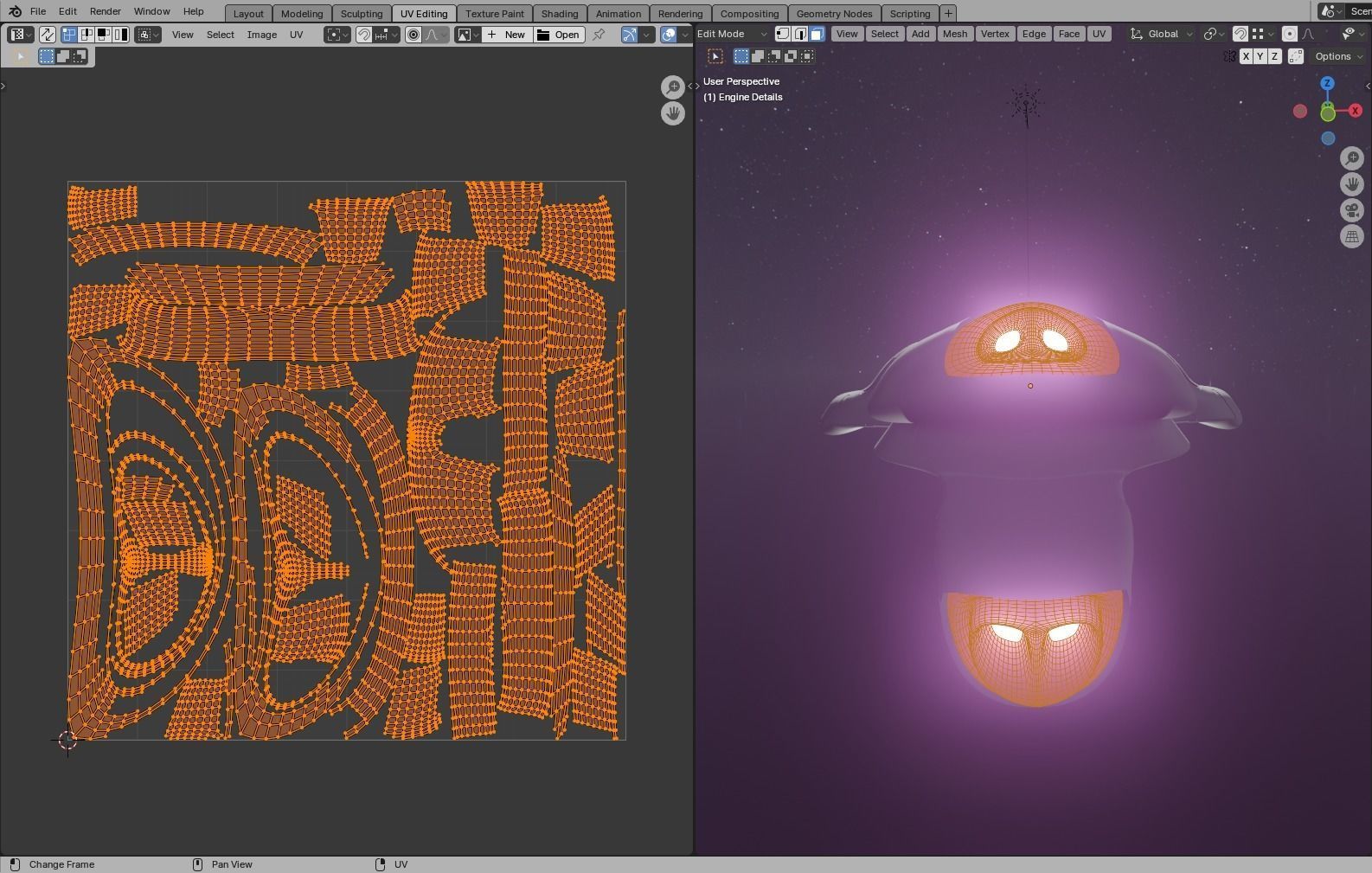Toggle X axis mesh symmetry
This screenshot has height=873, width=1372.
[1246, 56]
